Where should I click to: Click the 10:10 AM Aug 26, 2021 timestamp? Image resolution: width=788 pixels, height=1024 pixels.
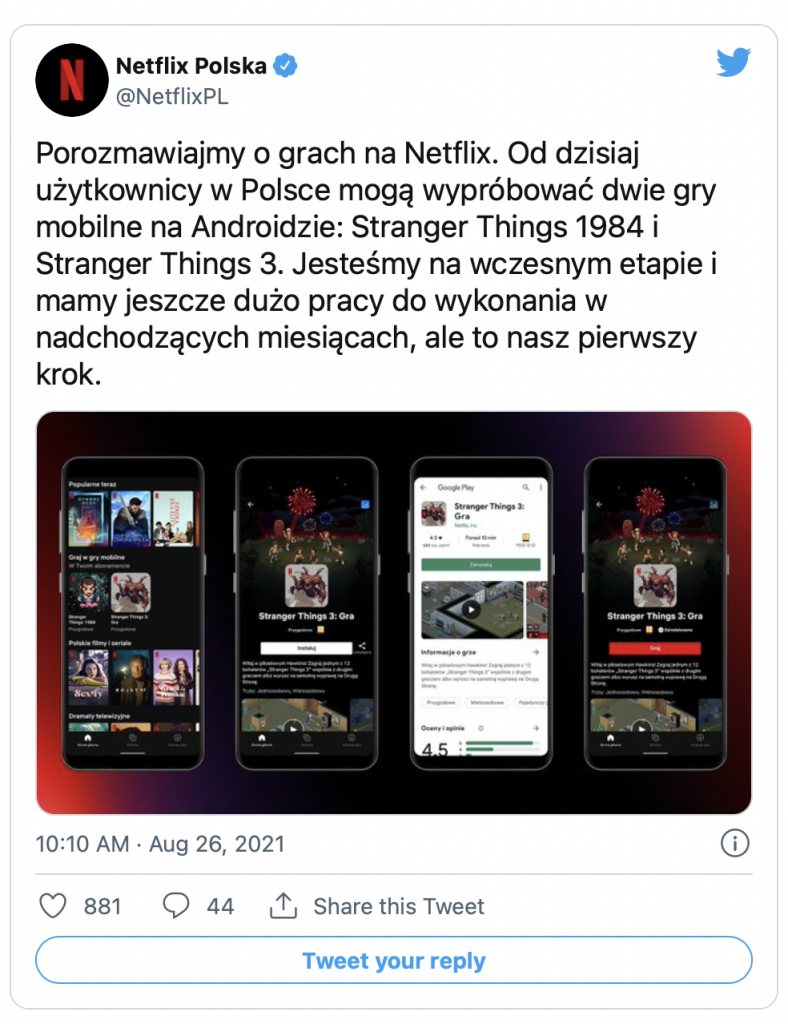tap(160, 844)
